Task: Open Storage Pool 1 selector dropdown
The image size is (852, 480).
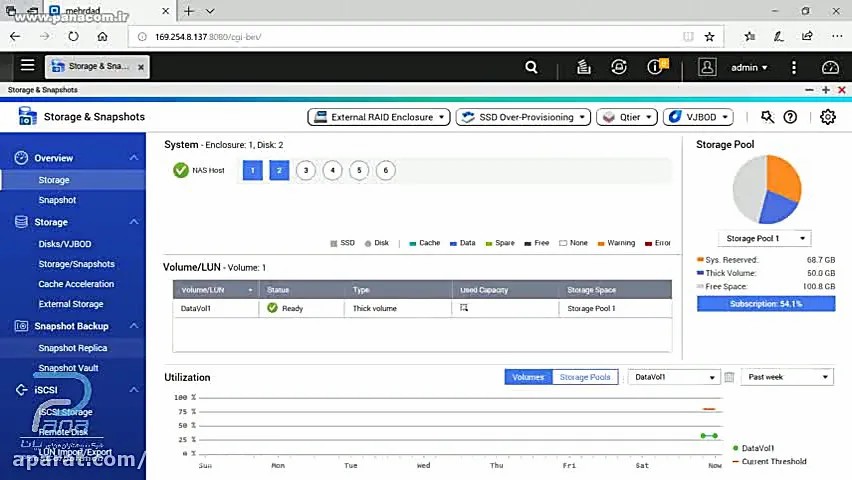Action: (765, 238)
